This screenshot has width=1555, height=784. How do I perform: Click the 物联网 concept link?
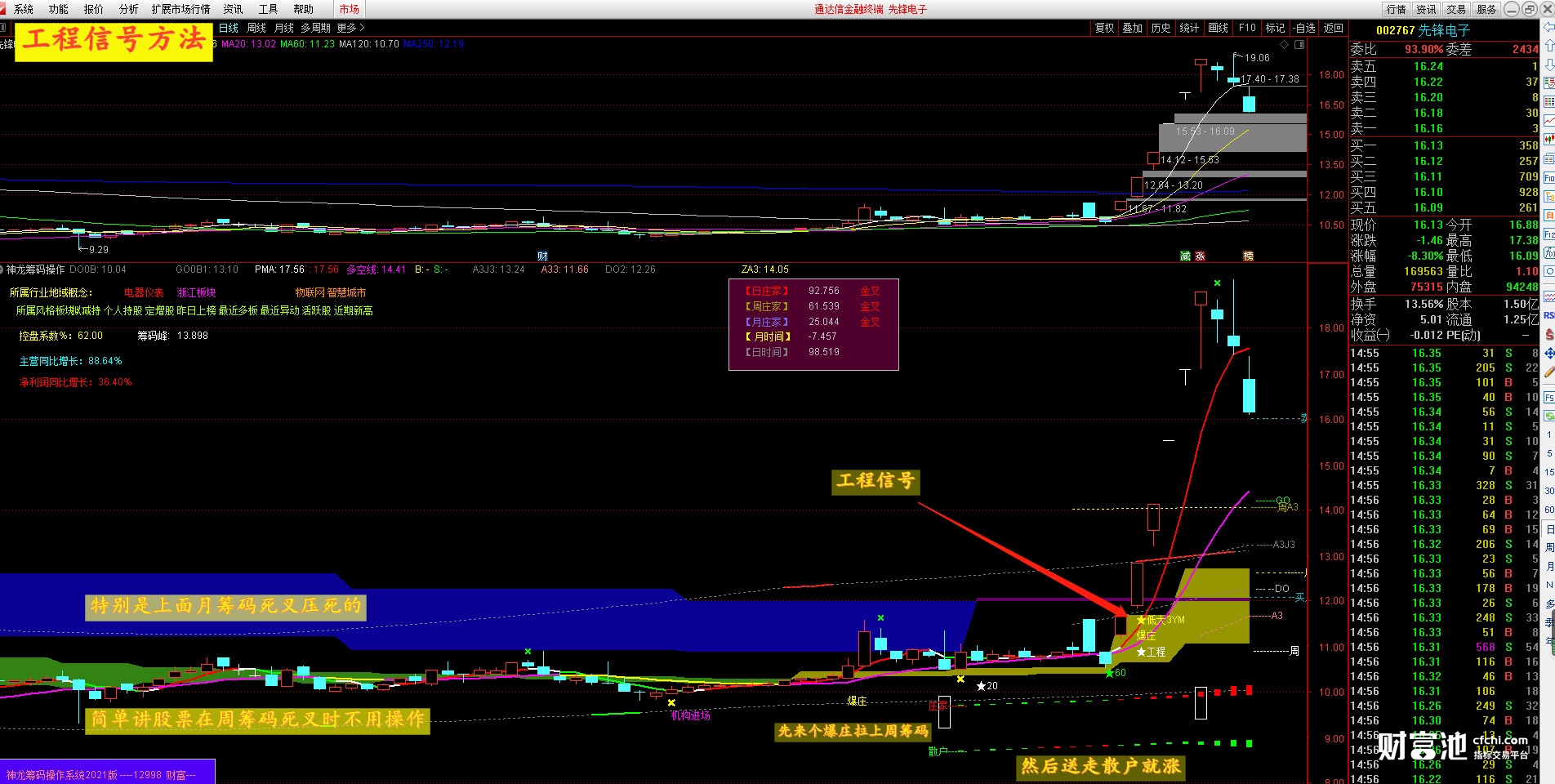[x=310, y=292]
